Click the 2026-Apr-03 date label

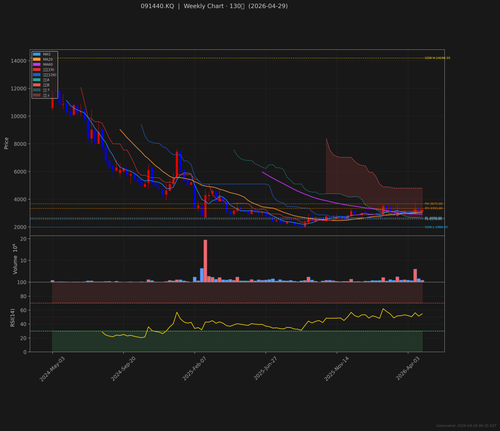[408, 369]
